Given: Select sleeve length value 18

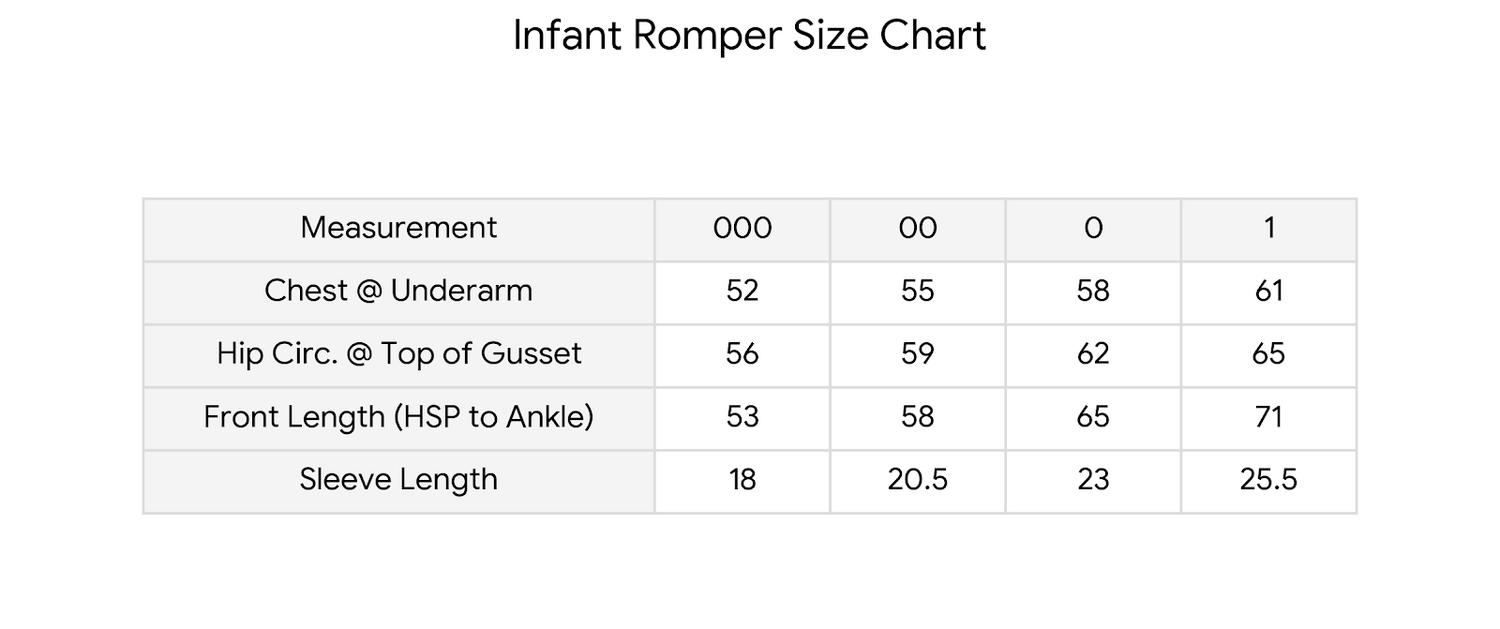Looking at the screenshot, I should (x=742, y=480).
